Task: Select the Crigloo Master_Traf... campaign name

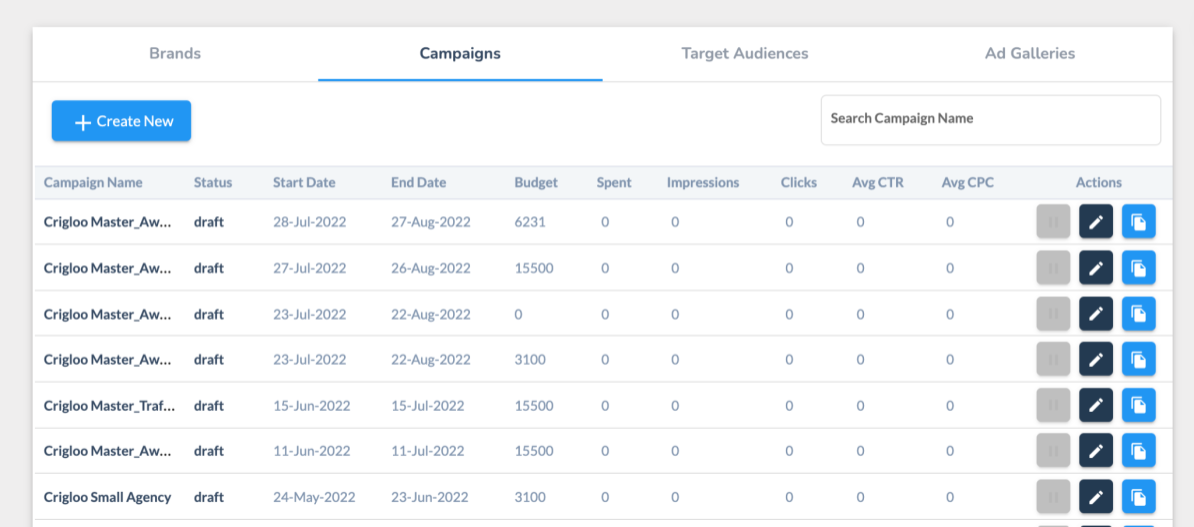Action: click(x=109, y=406)
